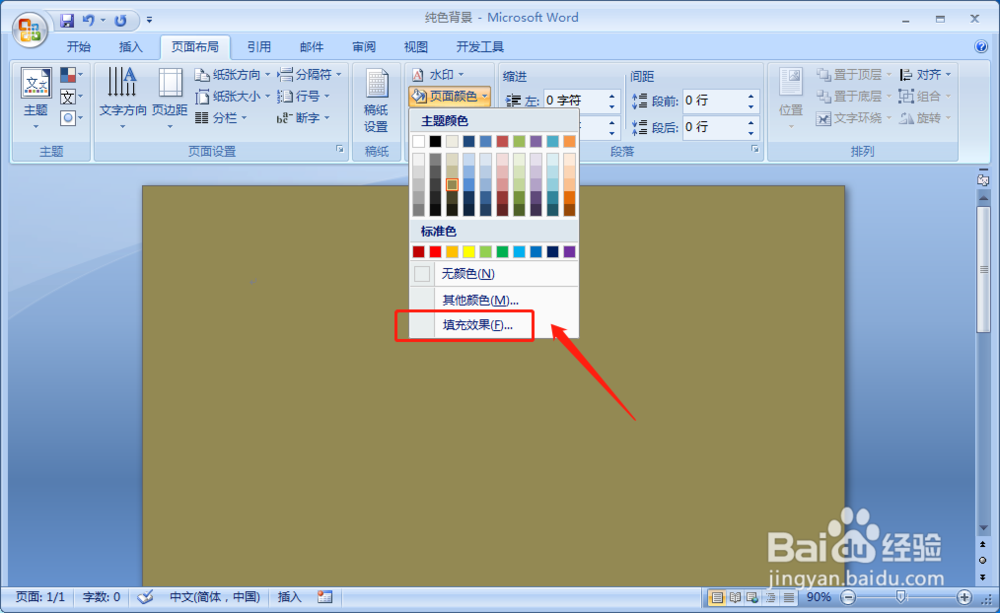The image size is (1000, 613).
Task: Choose No Color (无颜色) option
Action: (494, 274)
